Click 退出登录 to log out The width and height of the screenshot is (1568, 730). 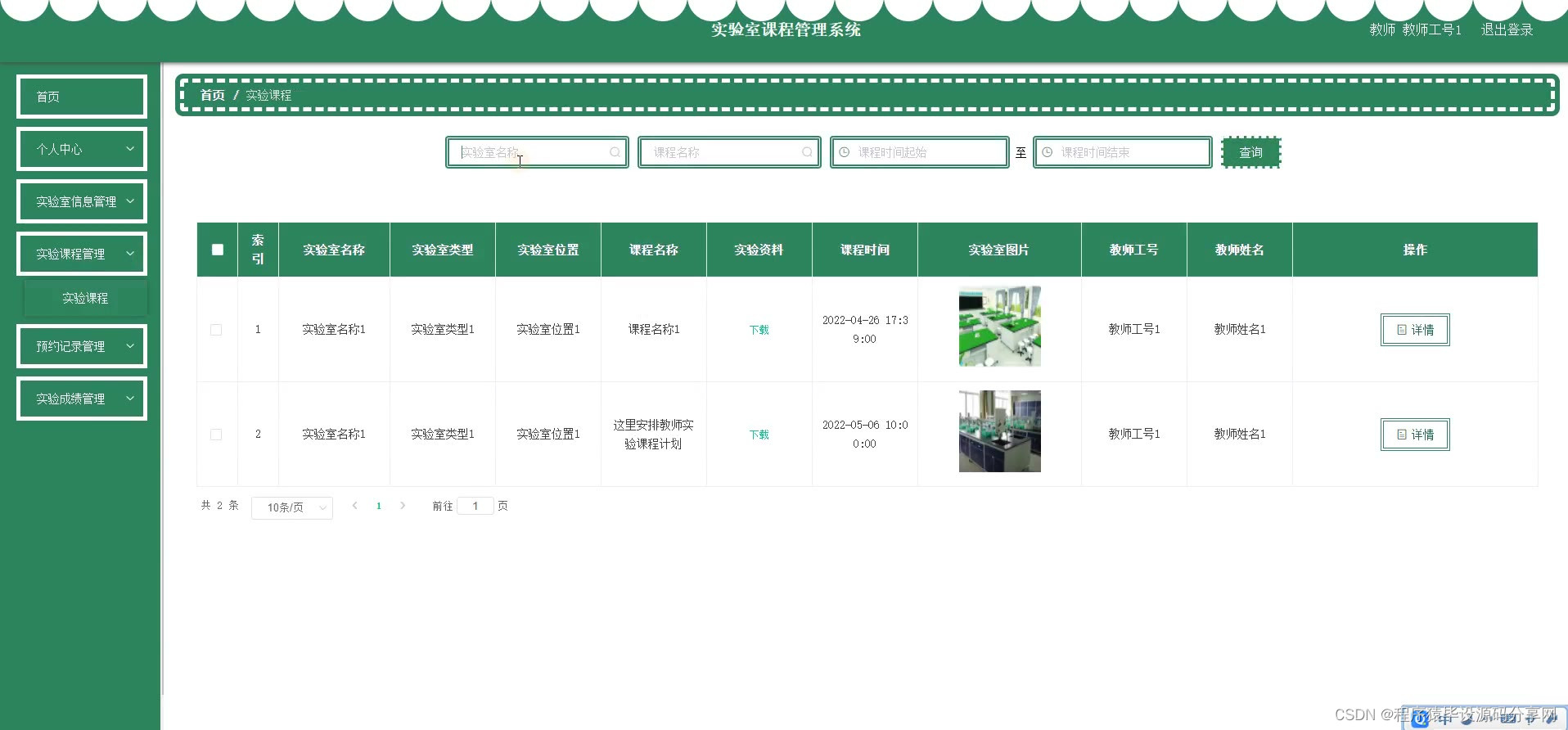pos(1507,29)
